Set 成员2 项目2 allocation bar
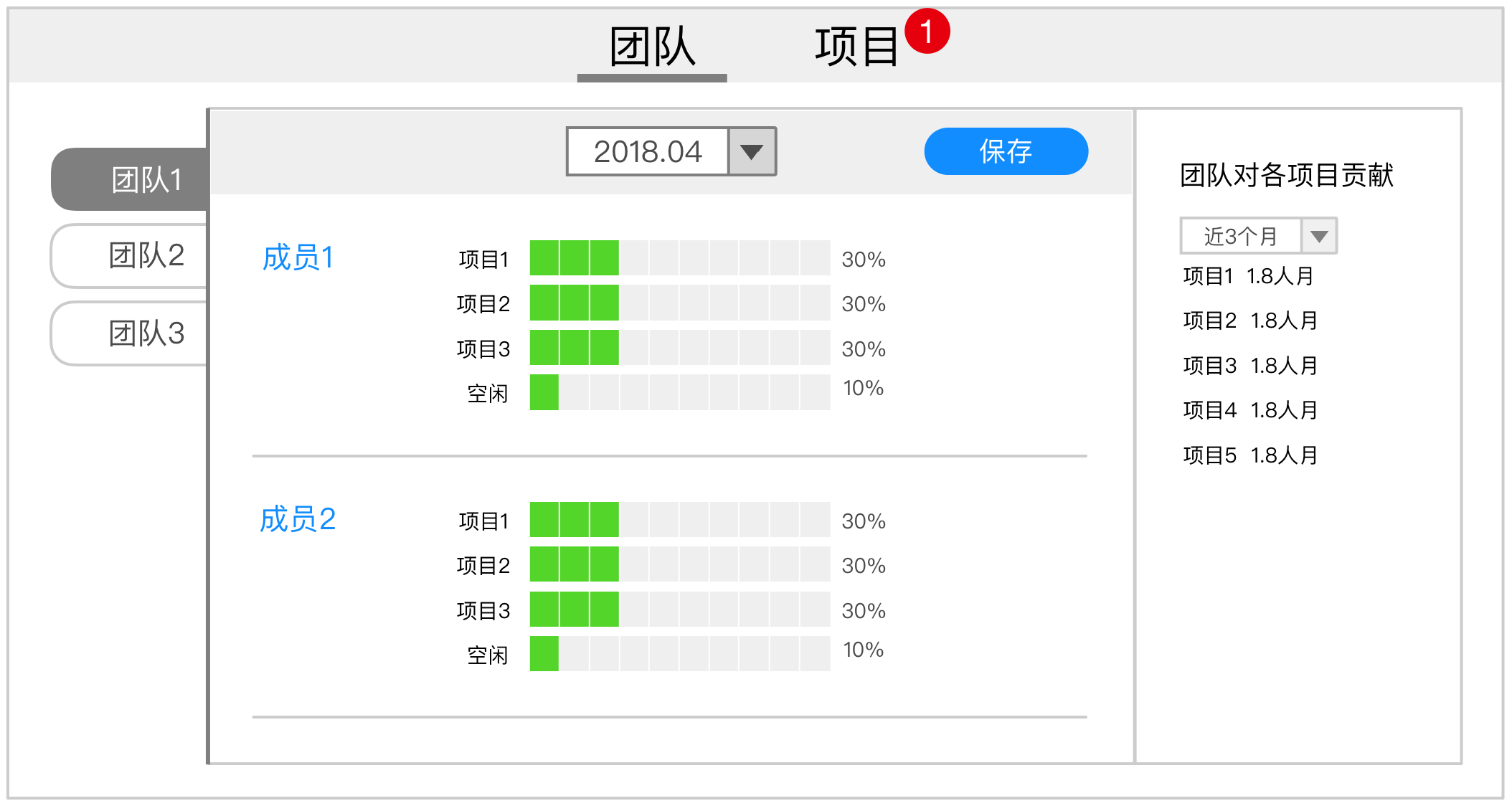 tap(679, 564)
